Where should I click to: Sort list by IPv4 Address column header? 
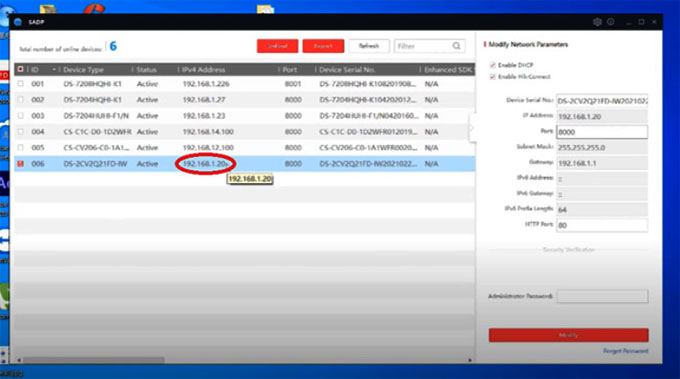coord(203,69)
